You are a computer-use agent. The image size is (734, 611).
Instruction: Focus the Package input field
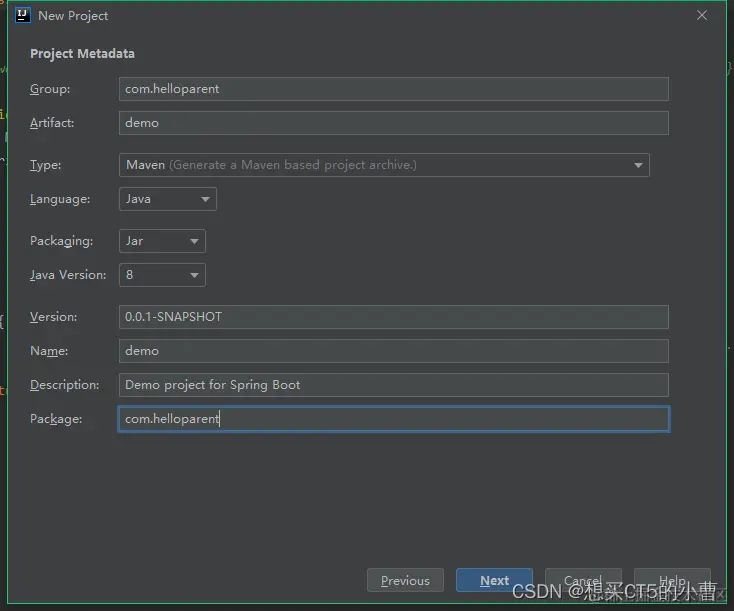tap(394, 419)
